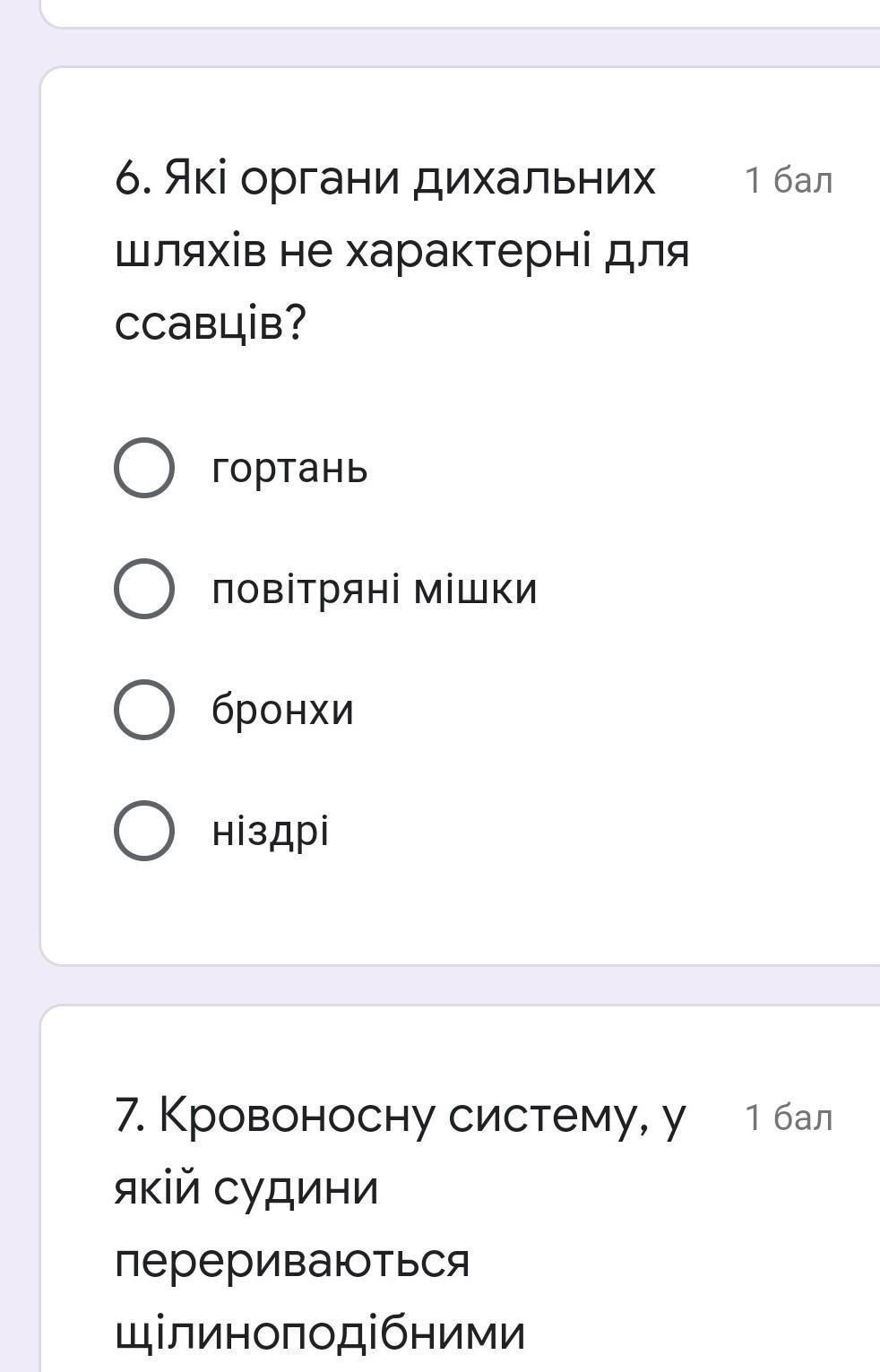The height and width of the screenshot is (1372, 880).
Task: Click the word 'щілиноподібними' in question 7
Action: (320, 1332)
